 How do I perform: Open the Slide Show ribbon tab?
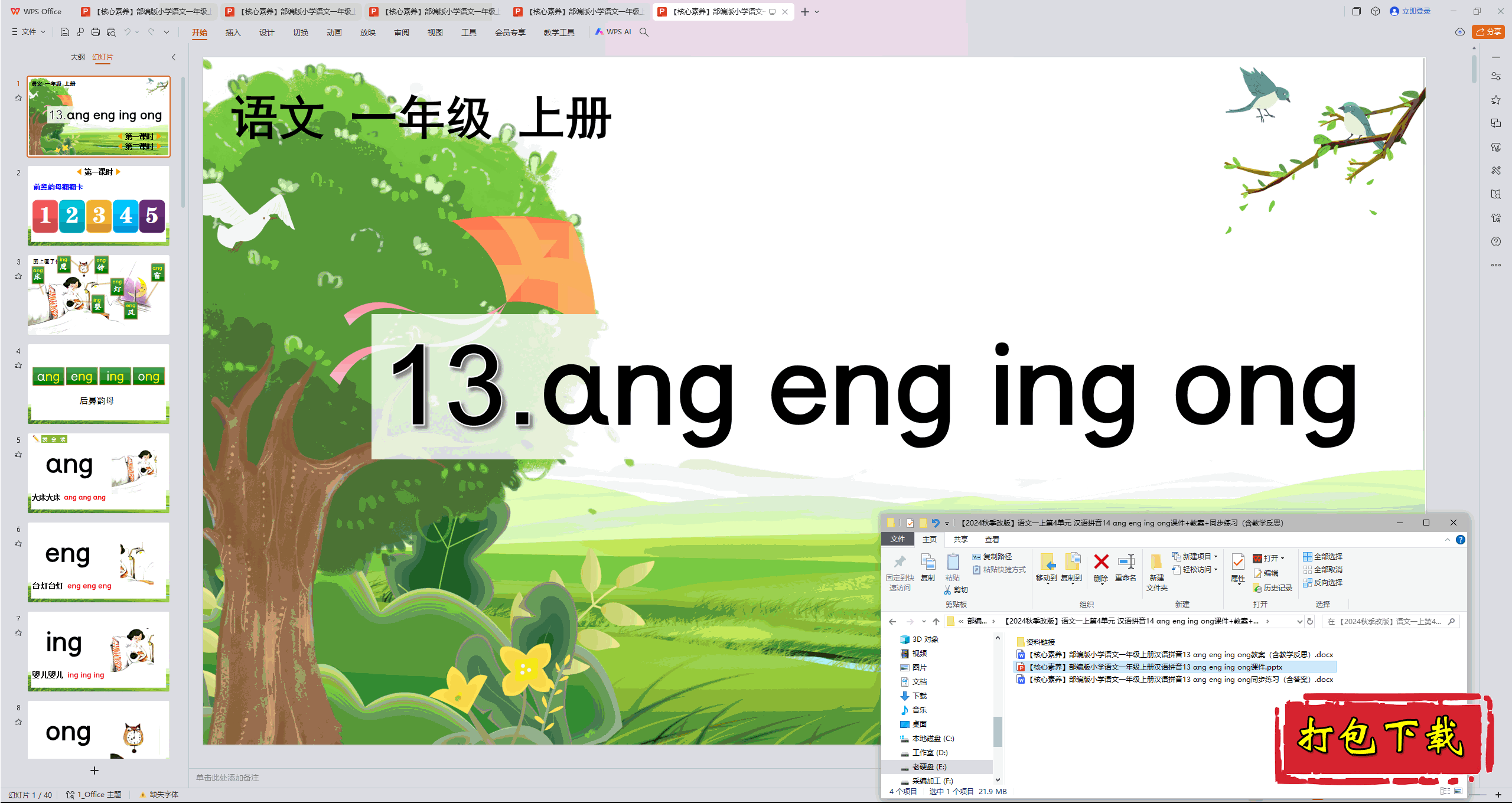367,32
